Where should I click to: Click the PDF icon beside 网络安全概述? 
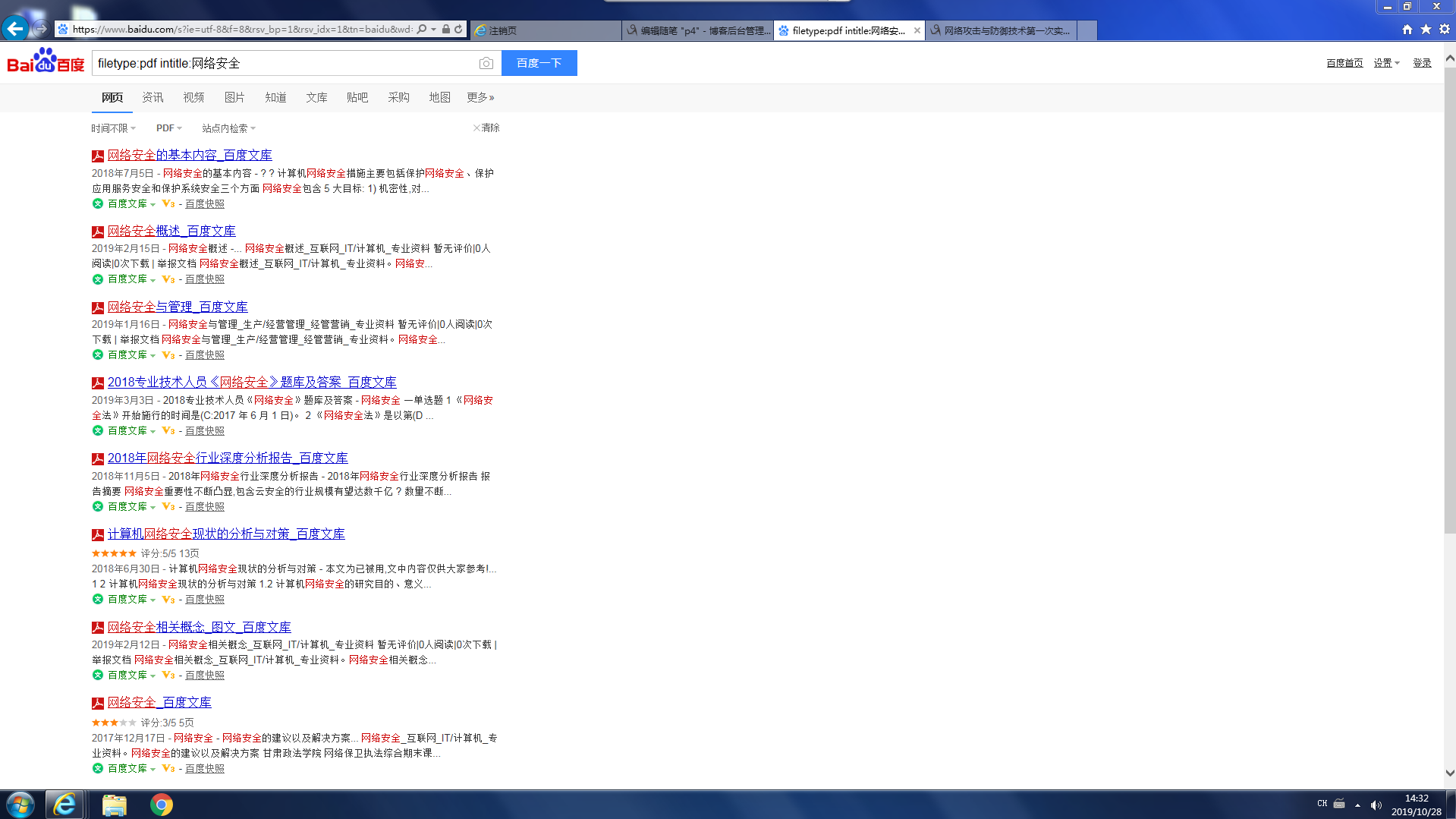tap(98, 232)
